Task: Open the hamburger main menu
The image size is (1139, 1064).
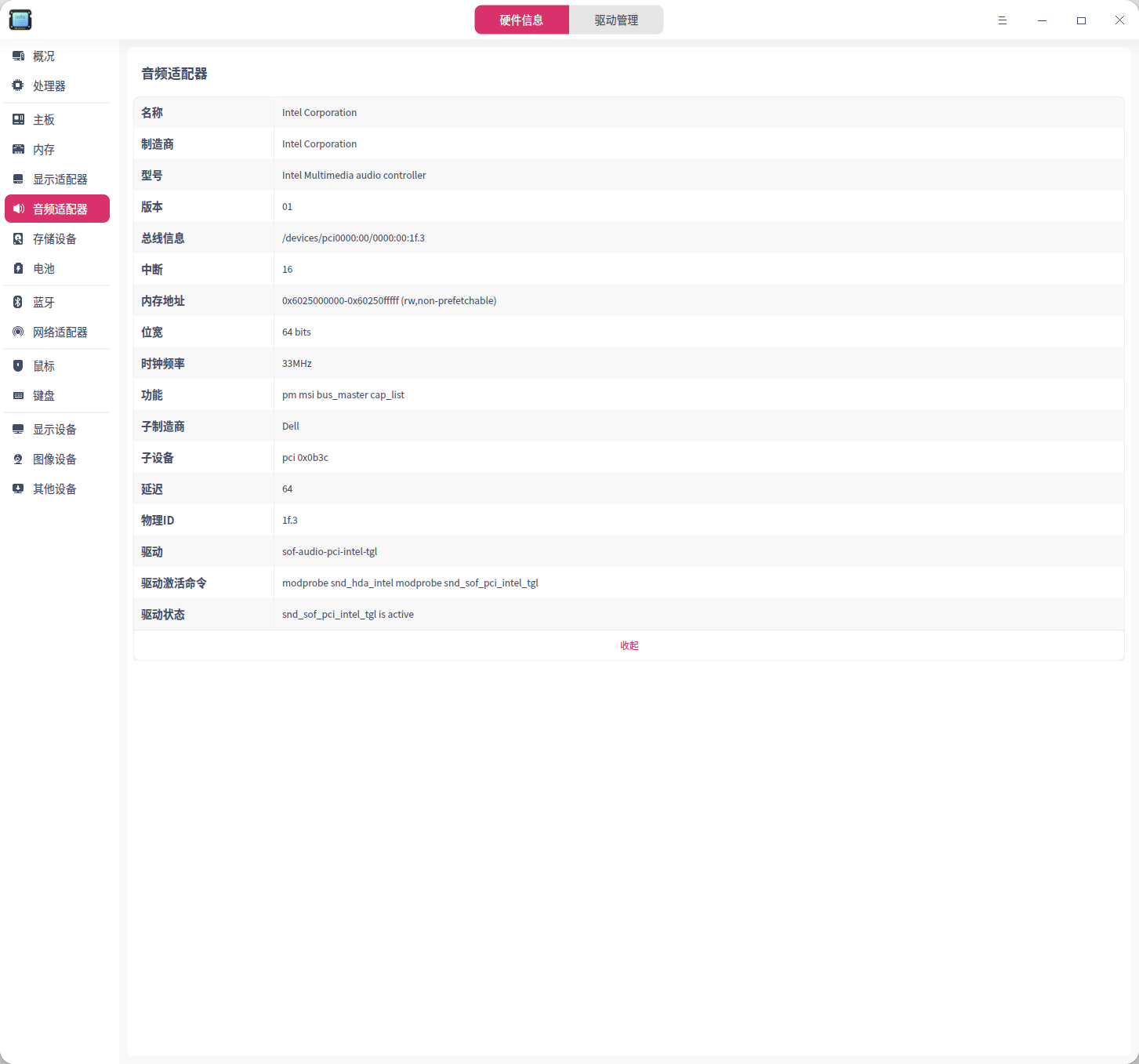Action: coord(1002,20)
